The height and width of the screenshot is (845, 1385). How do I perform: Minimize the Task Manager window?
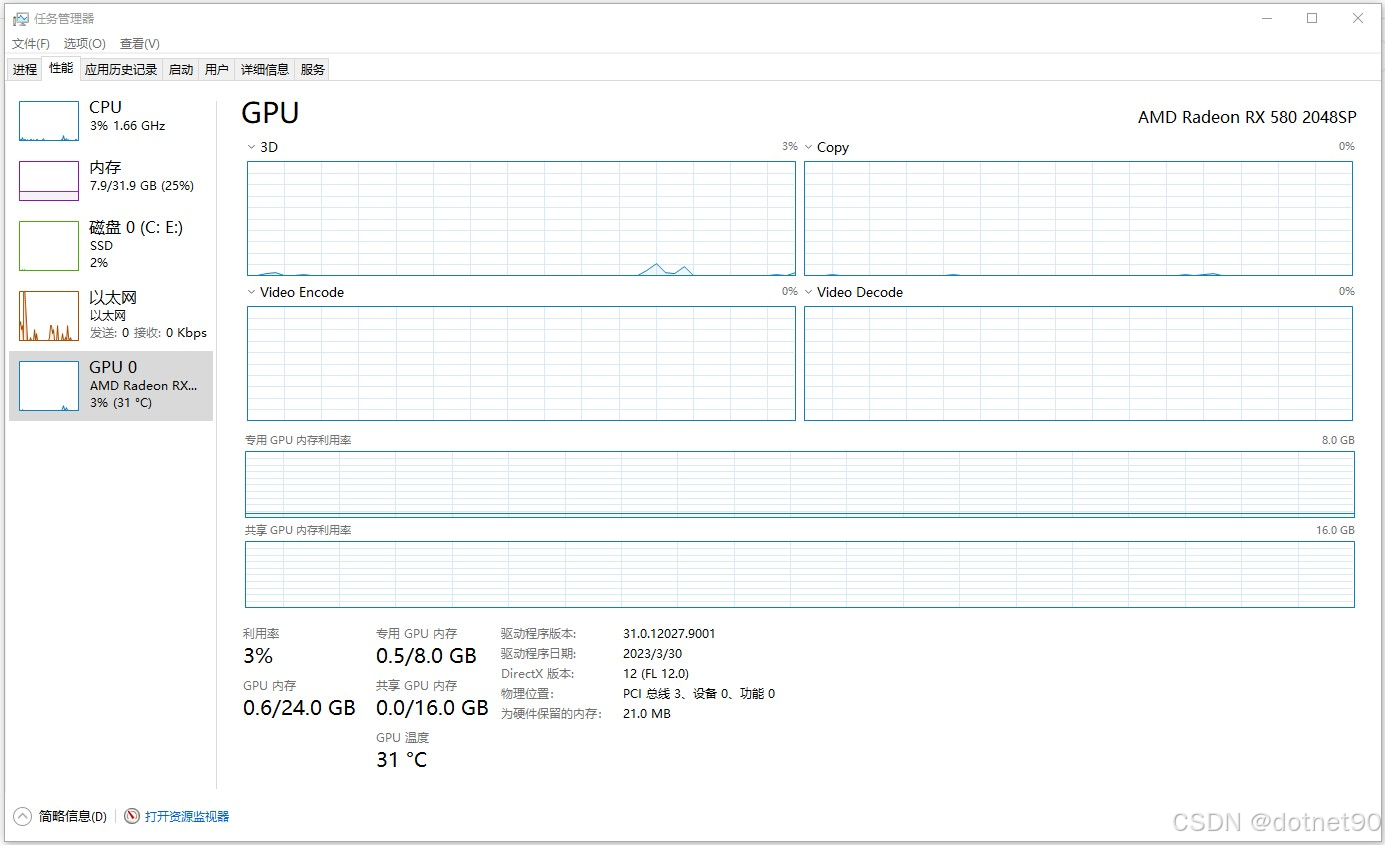point(1266,18)
